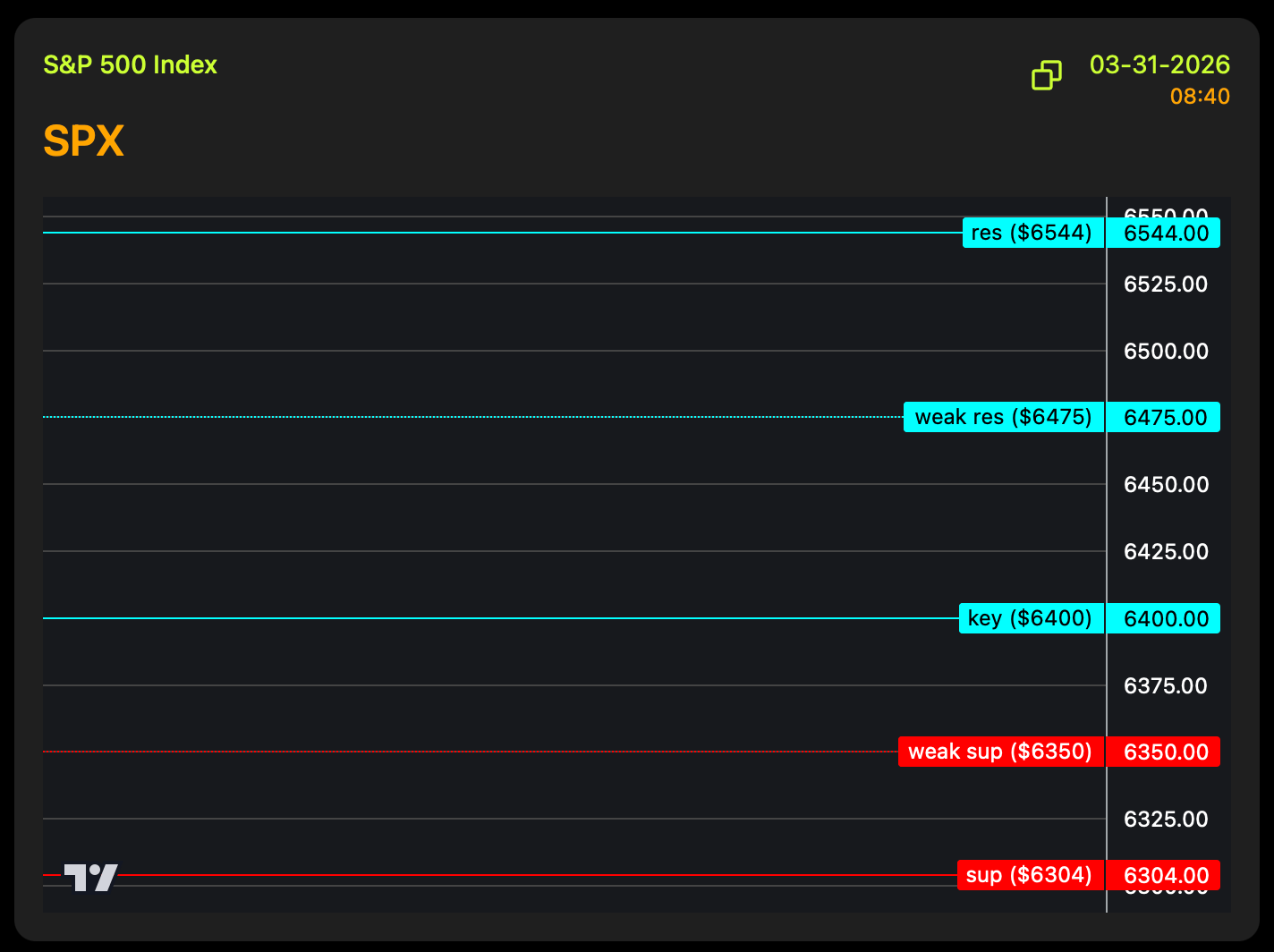Click the 6400.00 price axis tag

click(1164, 618)
